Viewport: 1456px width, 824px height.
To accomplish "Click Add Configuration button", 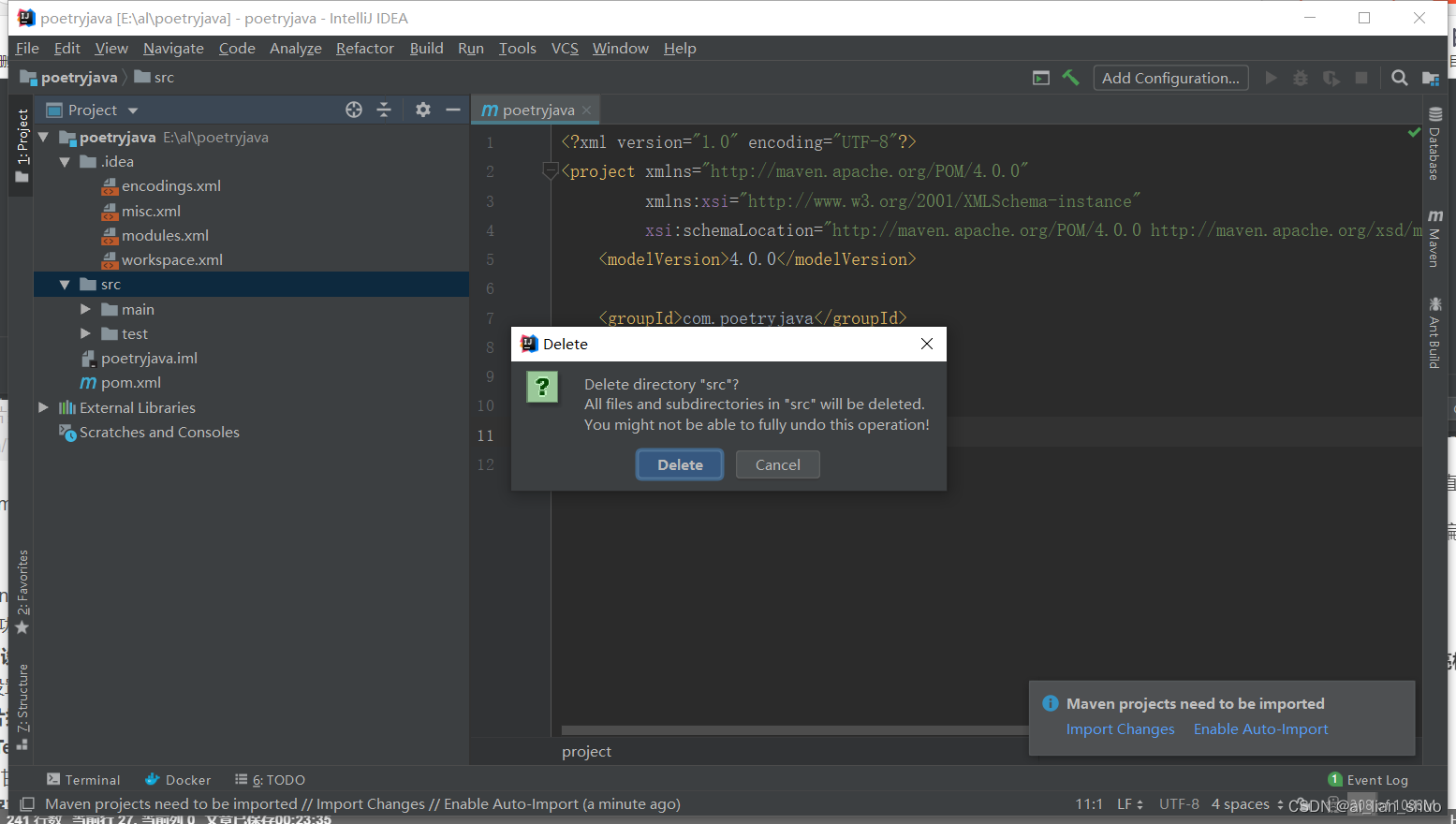I will coord(1170,78).
